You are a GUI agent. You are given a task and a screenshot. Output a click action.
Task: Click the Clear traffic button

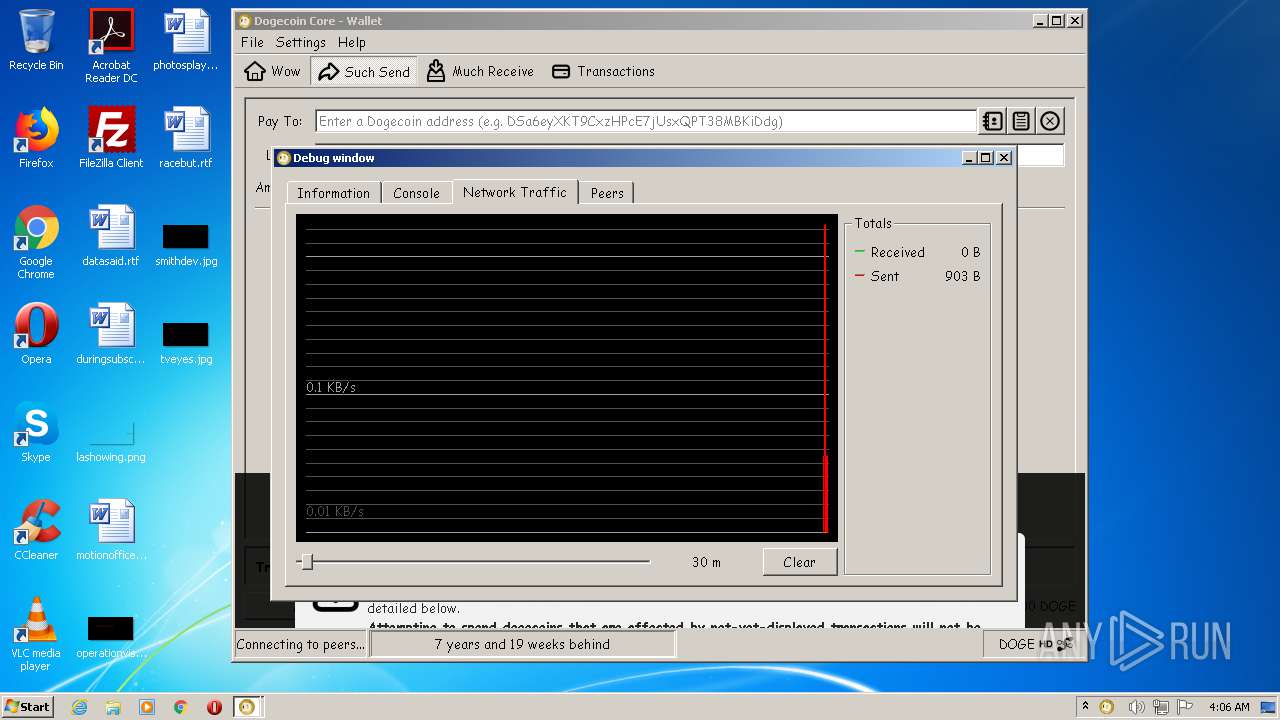click(799, 562)
